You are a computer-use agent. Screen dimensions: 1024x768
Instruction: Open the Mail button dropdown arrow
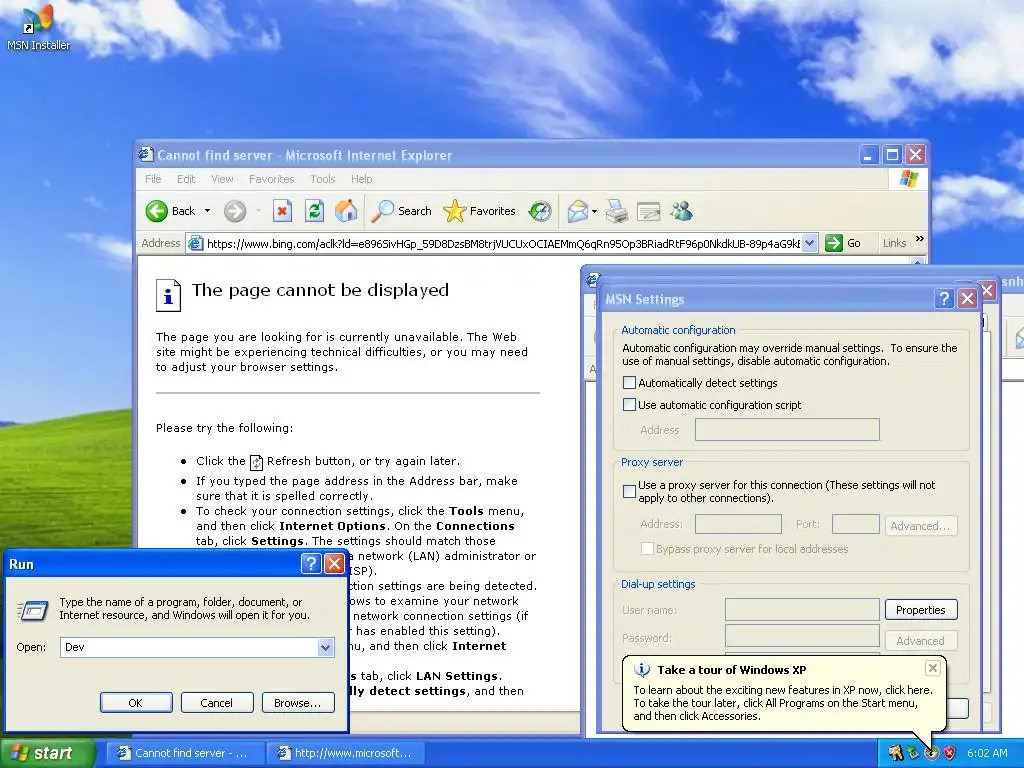[594, 211]
